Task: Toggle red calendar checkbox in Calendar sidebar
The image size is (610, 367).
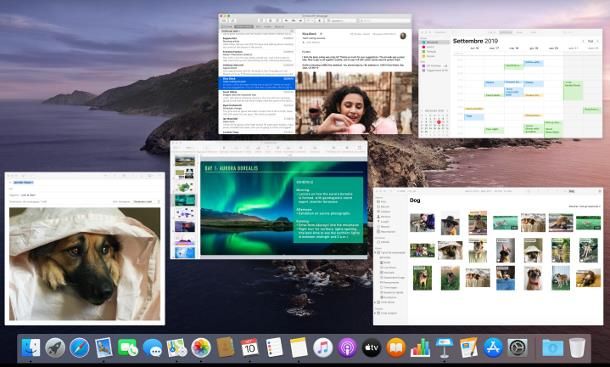Action: click(x=424, y=47)
